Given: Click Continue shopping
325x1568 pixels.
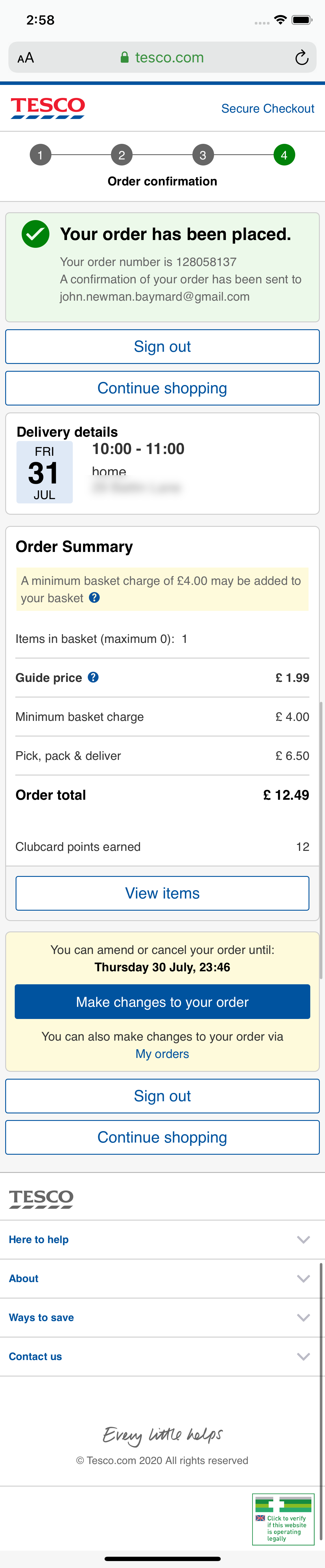Looking at the screenshot, I should coord(162,388).
